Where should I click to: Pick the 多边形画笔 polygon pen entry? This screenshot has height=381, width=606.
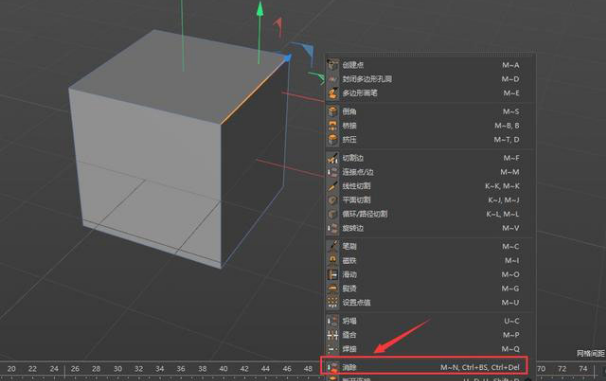coord(430,93)
